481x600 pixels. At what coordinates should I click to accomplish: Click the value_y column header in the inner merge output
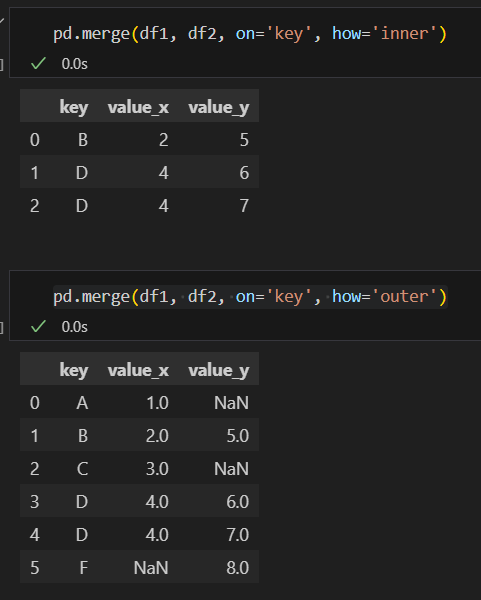coord(218,107)
